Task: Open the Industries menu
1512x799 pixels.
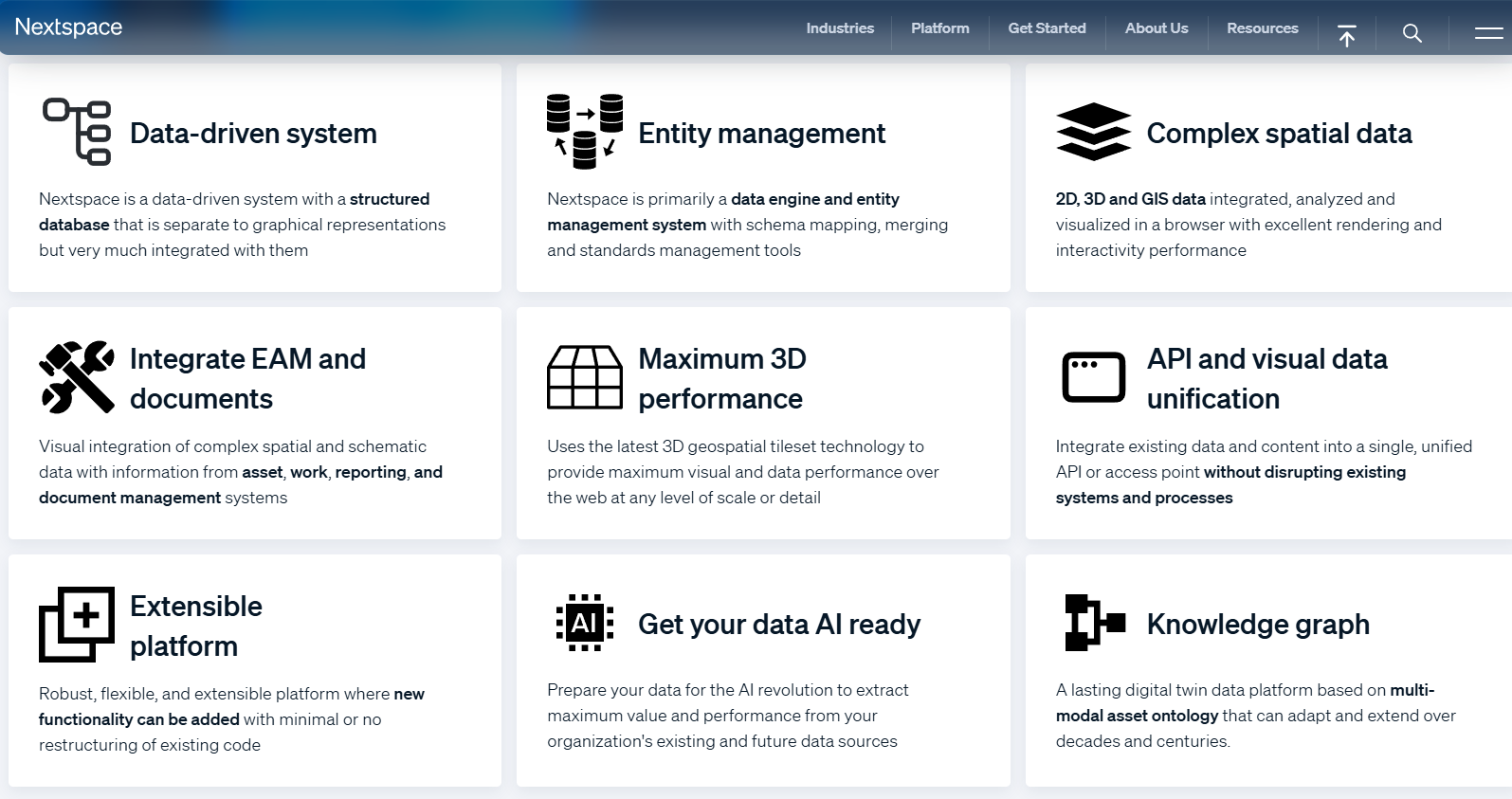Action: tap(840, 28)
